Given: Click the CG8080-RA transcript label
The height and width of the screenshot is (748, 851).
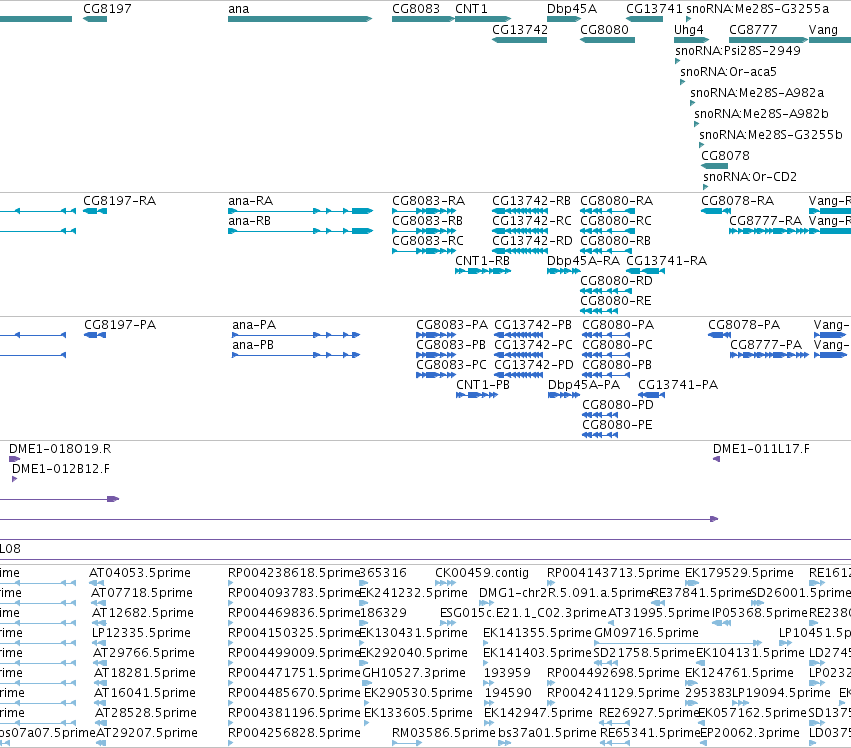Looking at the screenshot, I should (x=617, y=201).
